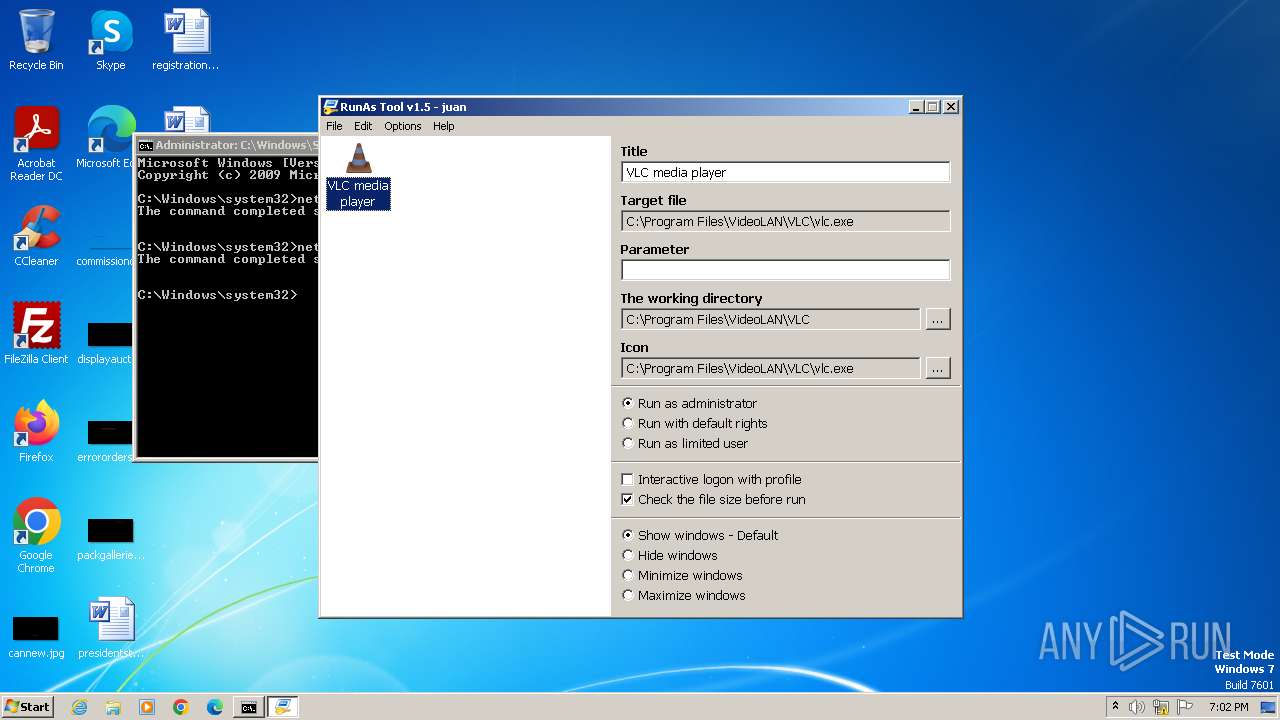
Task: Open the taskbar clock showing 7:02 PM
Action: [1228, 707]
